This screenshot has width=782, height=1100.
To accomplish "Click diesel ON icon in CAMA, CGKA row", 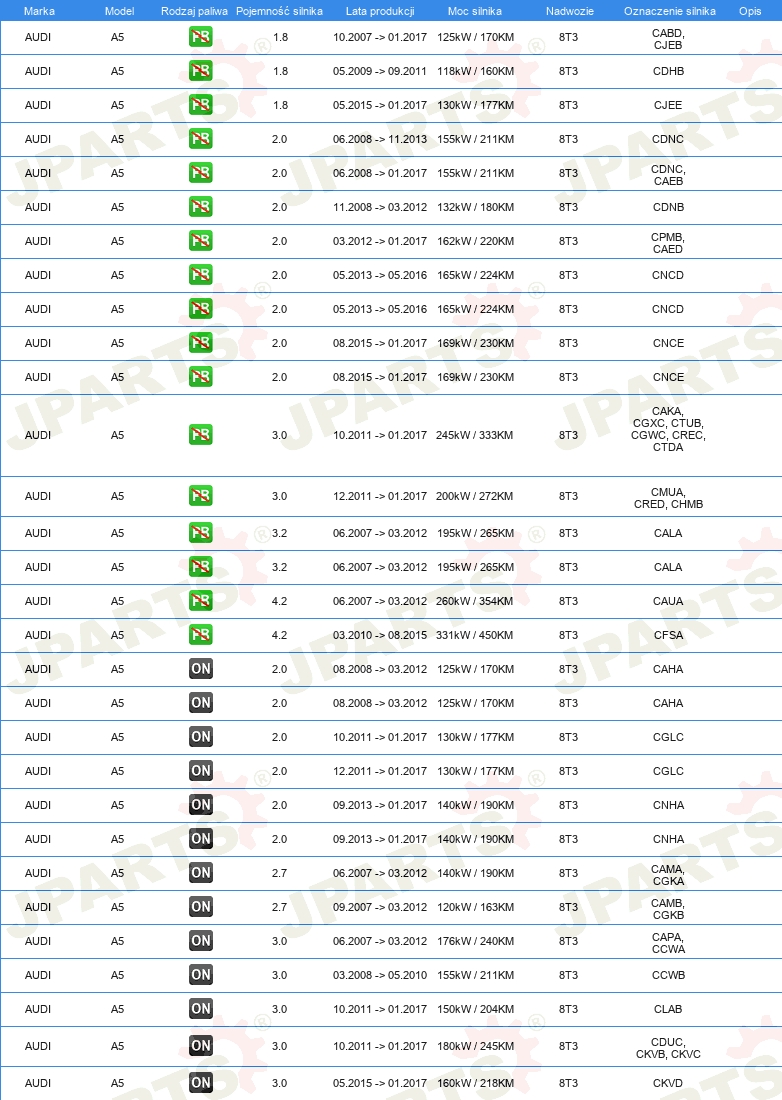I will [201, 873].
